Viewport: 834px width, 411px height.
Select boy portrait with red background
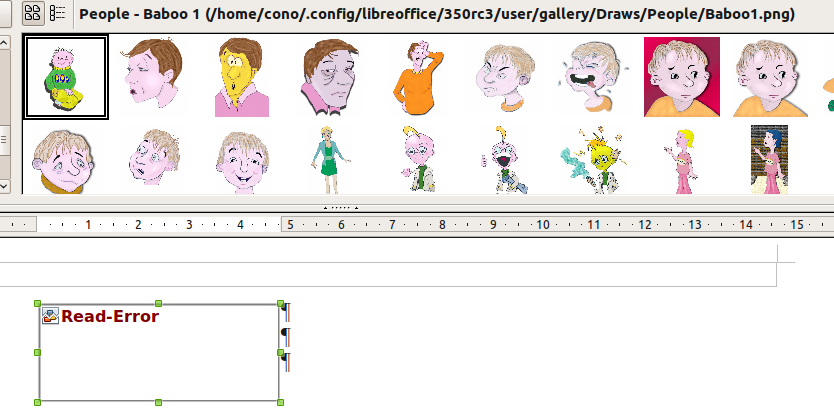[682, 78]
